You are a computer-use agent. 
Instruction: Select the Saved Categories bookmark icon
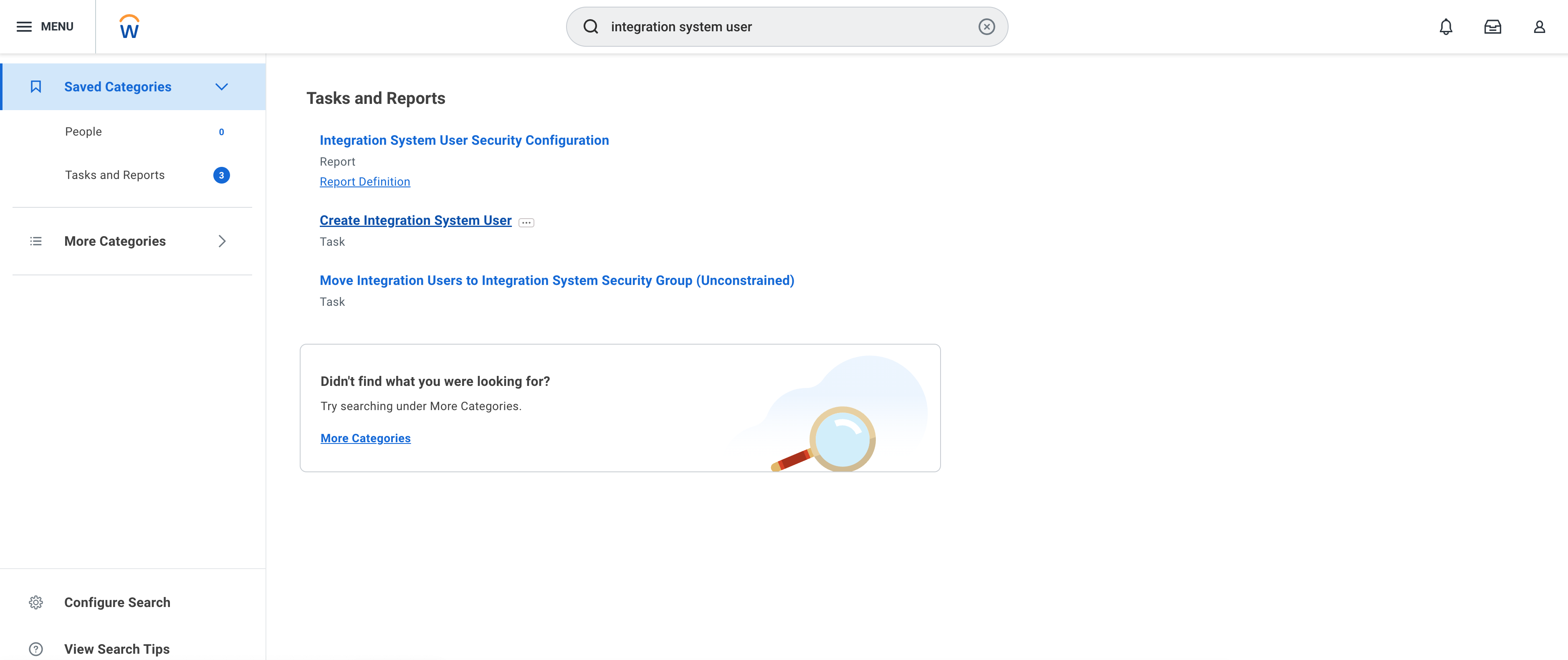36,86
